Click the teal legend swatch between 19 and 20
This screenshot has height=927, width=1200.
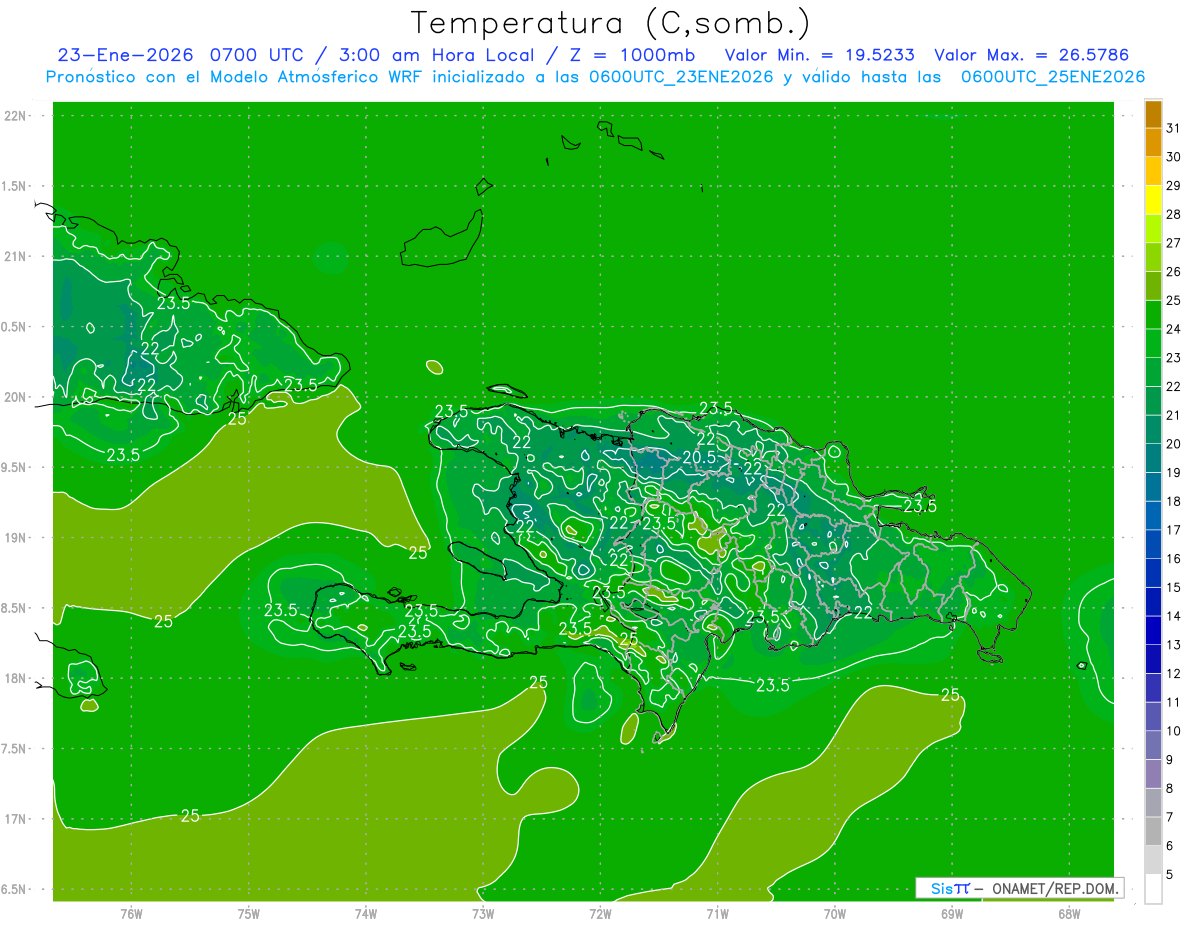point(1154,458)
